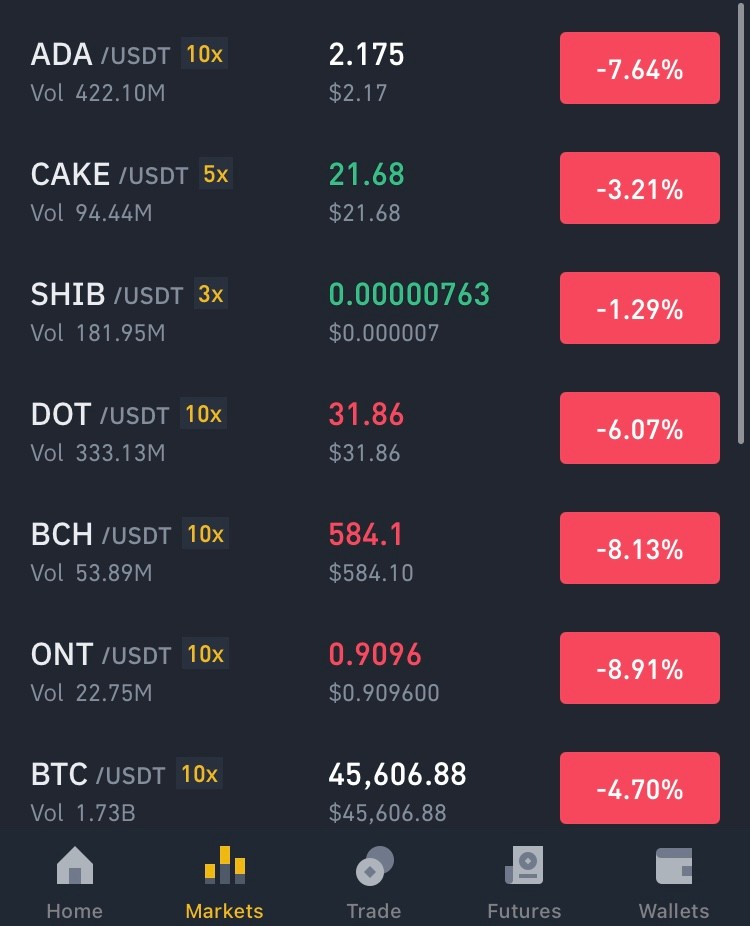Select the CAKE 5x leverage badge
Viewport: 750px width, 926px height.
point(216,174)
